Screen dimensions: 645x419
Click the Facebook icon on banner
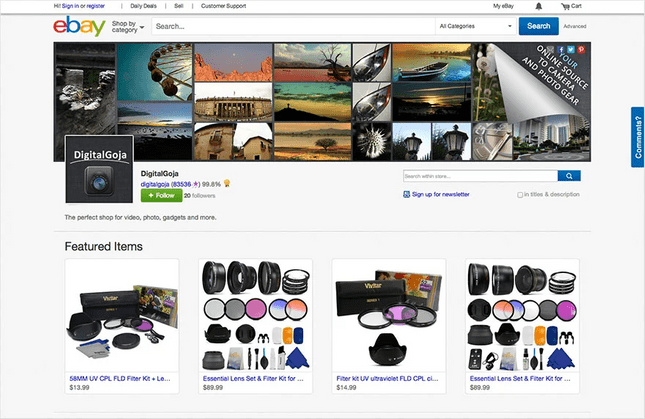click(560, 49)
